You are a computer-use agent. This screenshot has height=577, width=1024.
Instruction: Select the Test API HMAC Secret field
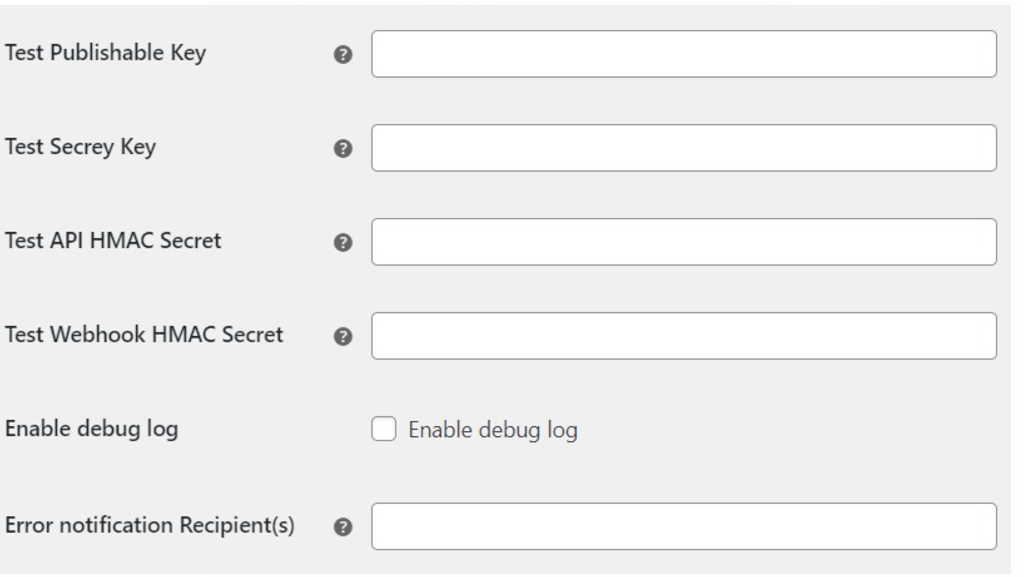683,242
